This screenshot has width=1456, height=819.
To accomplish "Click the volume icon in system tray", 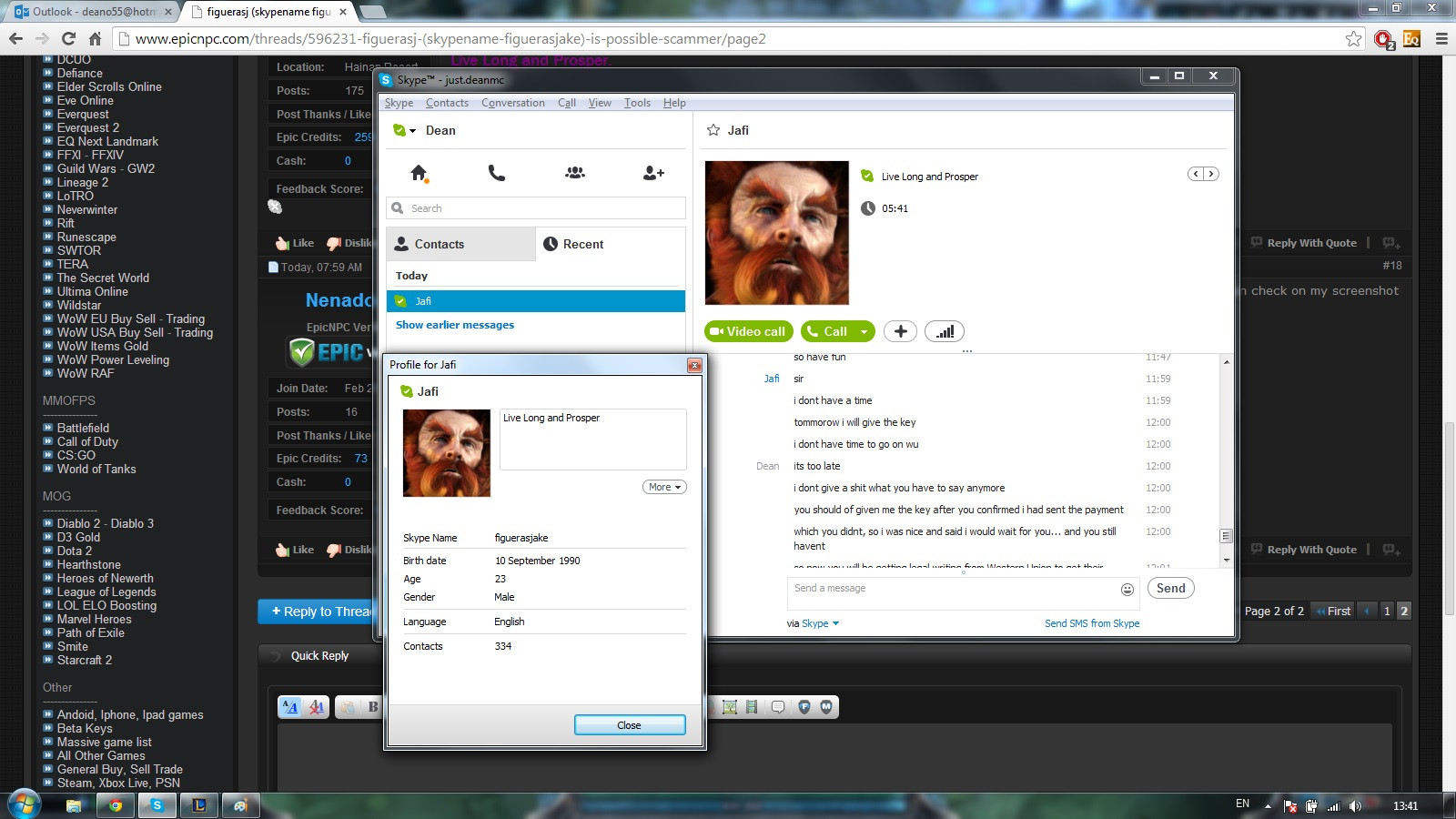I will pos(1355,805).
